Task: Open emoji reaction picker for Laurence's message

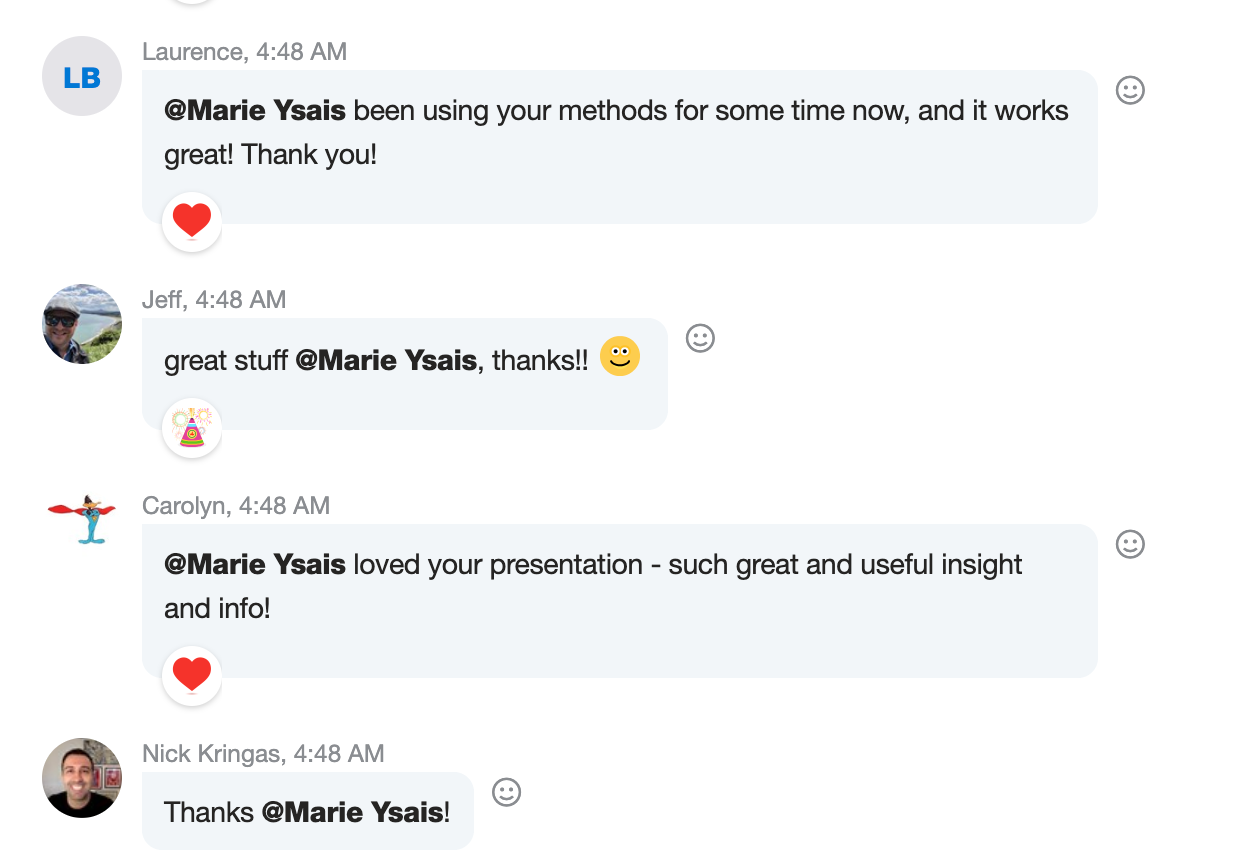Action: point(1130,91)
